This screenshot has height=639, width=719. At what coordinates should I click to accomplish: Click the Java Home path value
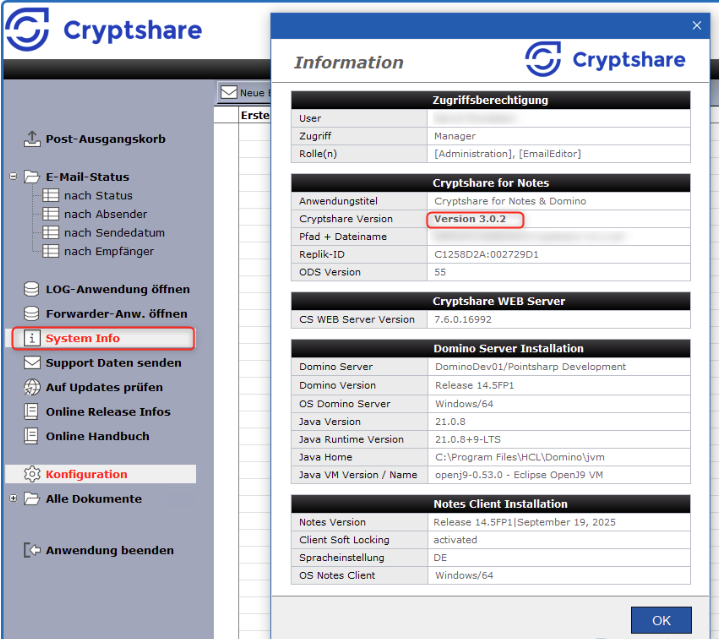tap(520, 457)
